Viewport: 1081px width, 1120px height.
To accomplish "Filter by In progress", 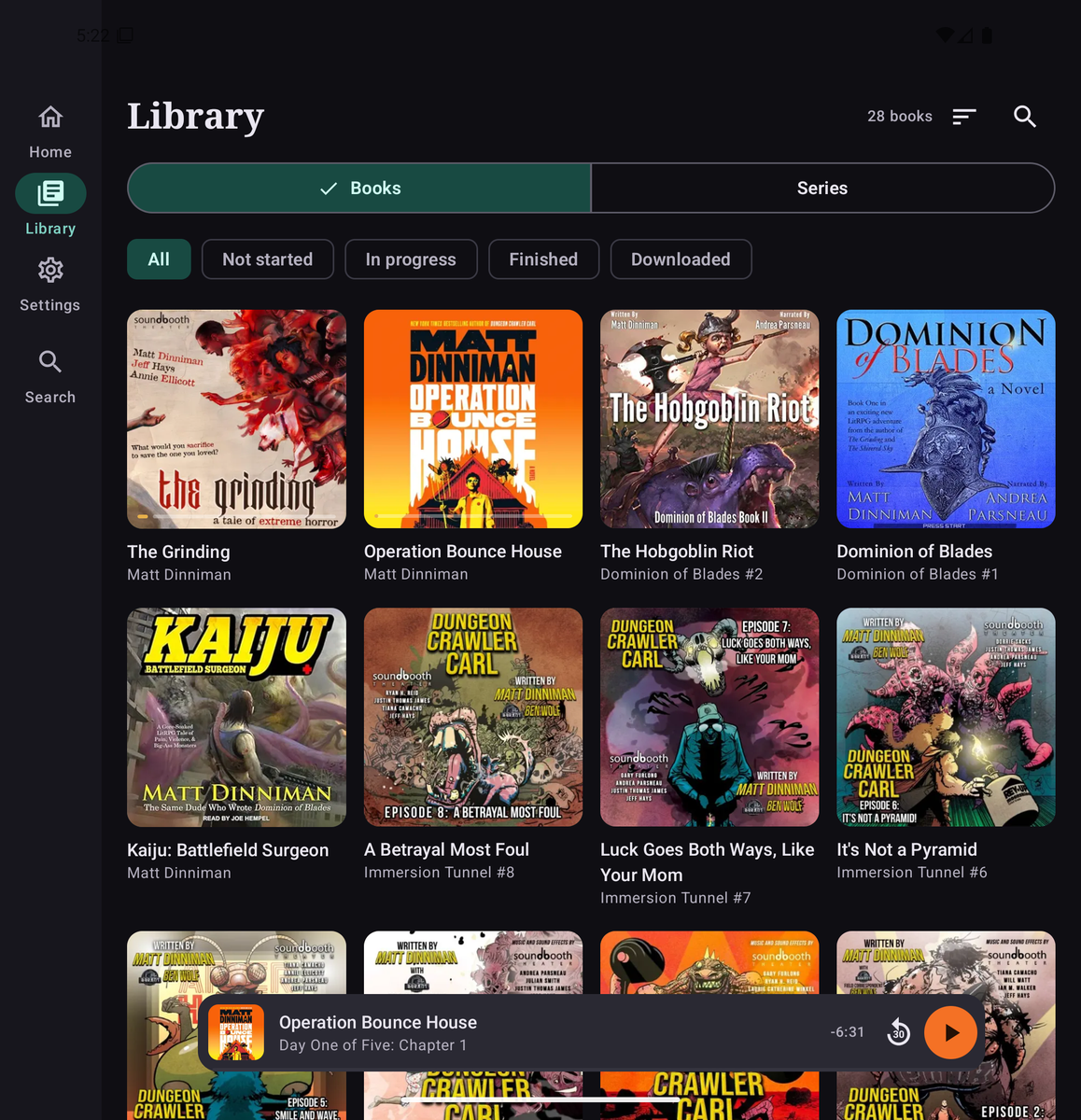I will pos(411,259).
